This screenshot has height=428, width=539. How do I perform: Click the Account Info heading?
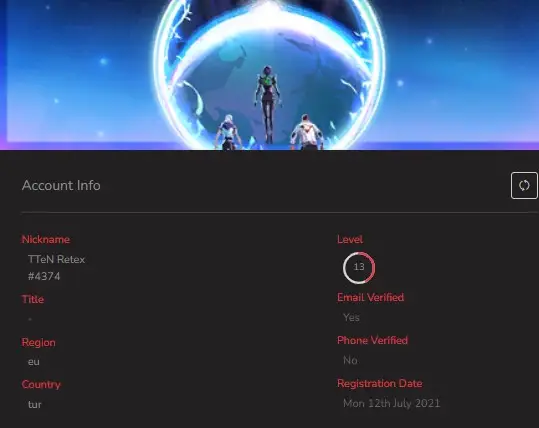point(61,185)
